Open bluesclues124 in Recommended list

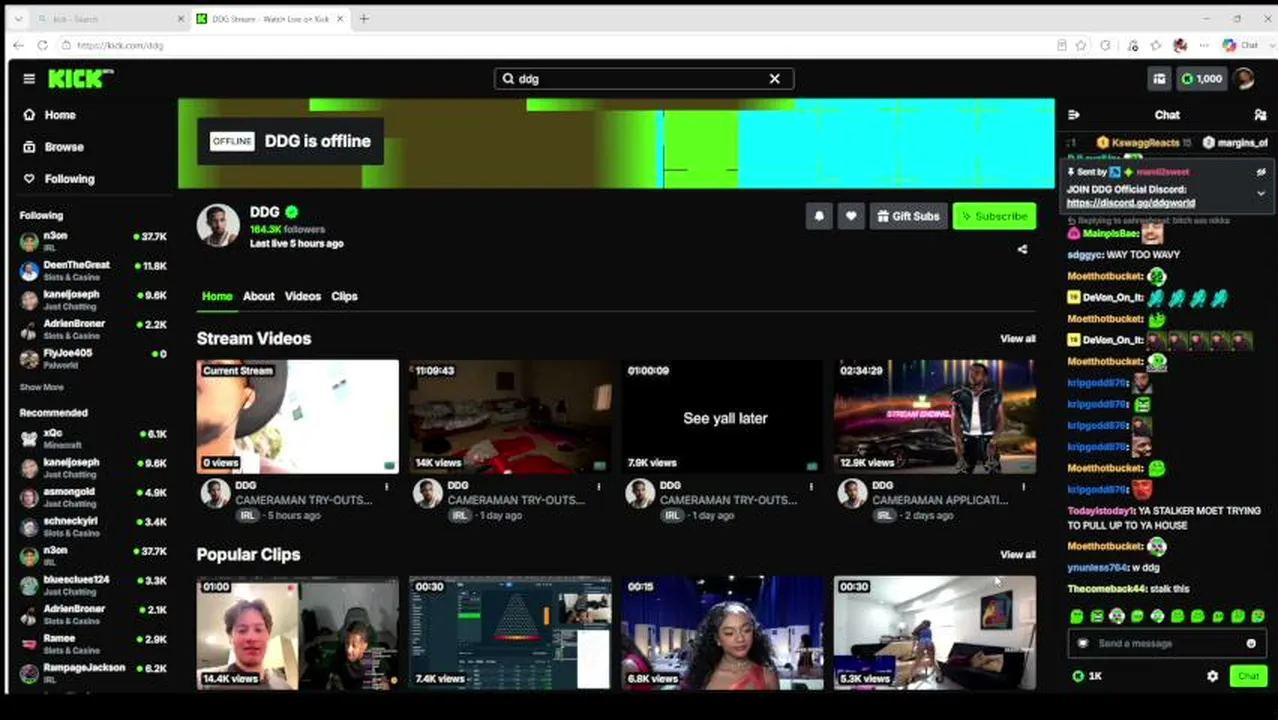[93, 585]
